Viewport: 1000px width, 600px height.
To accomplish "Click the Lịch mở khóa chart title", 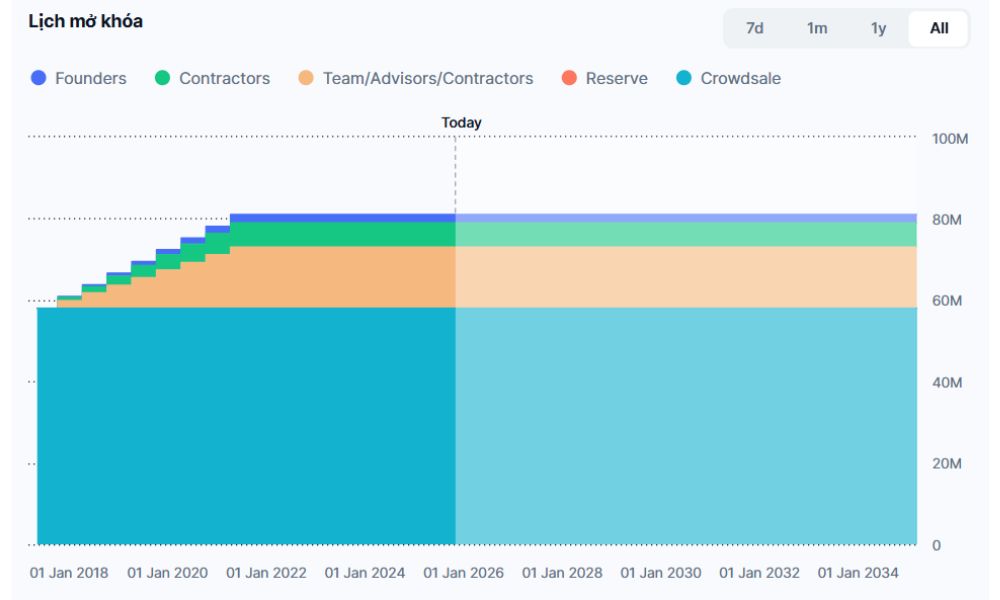I will point(85,22).
